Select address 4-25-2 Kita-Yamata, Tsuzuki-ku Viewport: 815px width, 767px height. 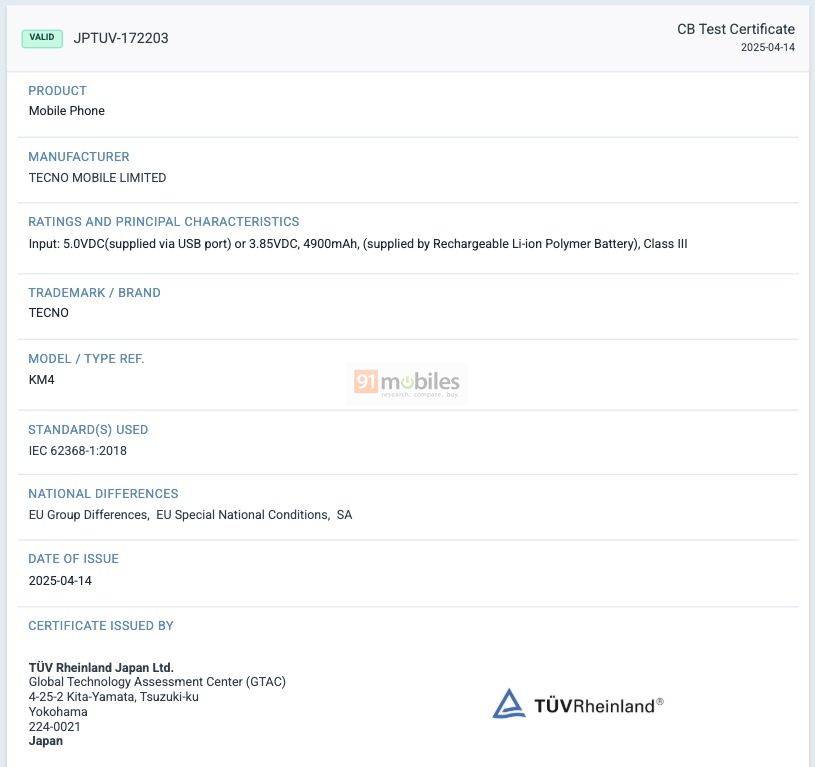113,697
